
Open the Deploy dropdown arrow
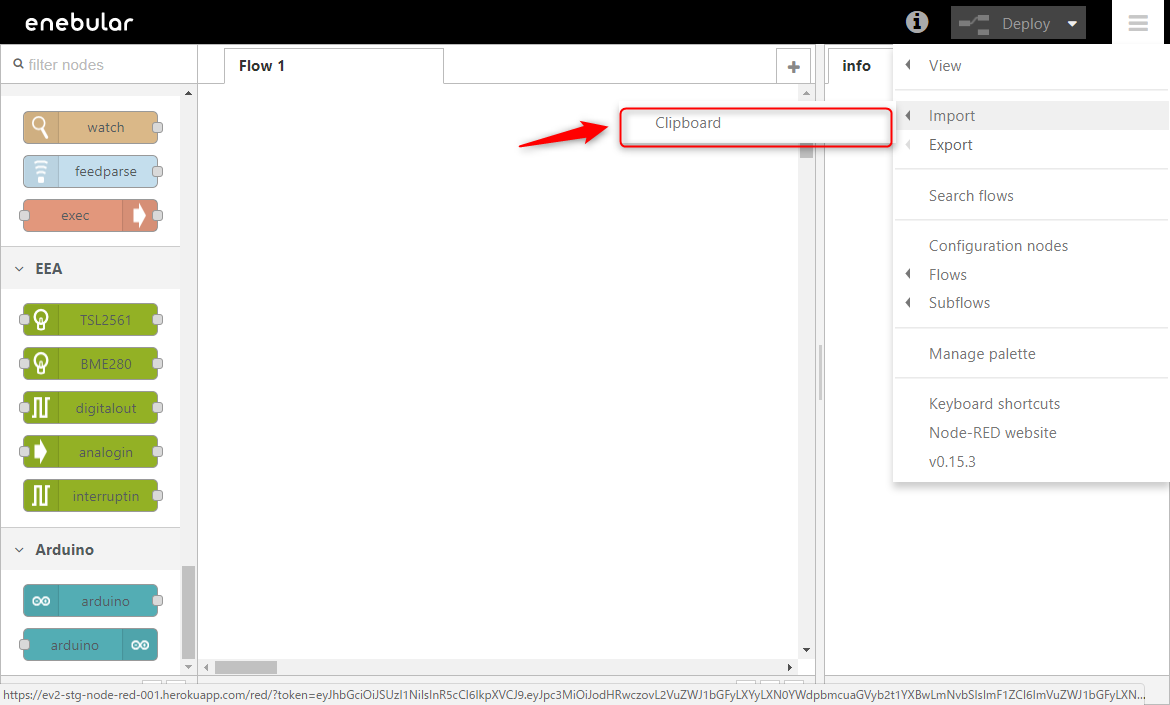pyautogui.click(x=1072, y=23)
